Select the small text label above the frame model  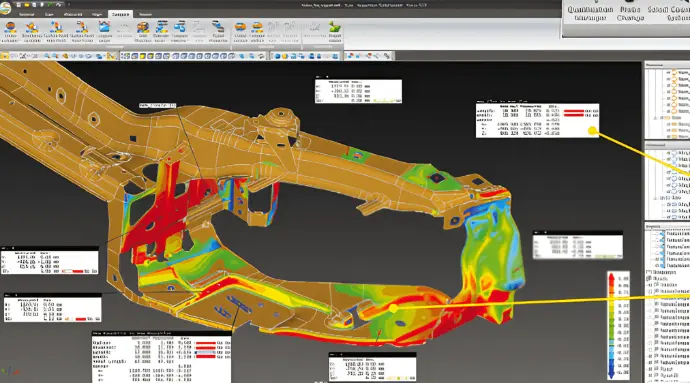tap(158, 106)
